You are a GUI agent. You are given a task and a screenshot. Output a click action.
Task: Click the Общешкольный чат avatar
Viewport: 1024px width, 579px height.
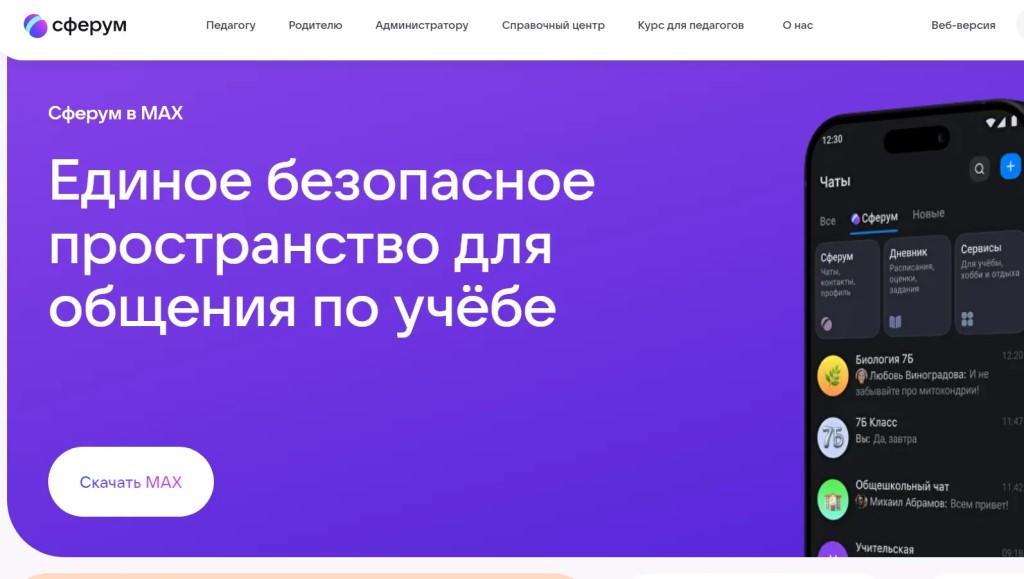(833, 499)
